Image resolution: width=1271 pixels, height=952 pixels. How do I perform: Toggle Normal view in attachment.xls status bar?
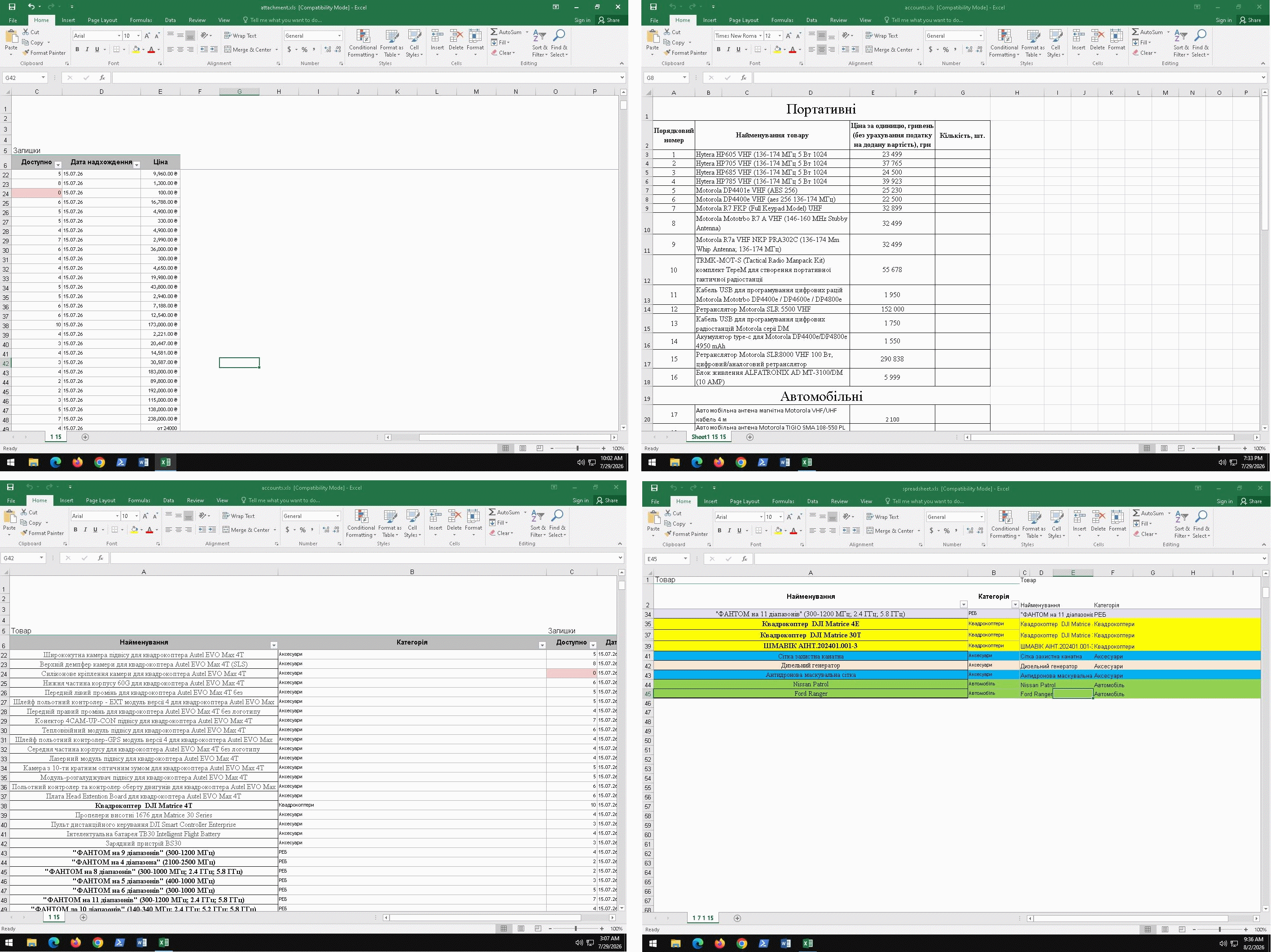pos(506,448)
